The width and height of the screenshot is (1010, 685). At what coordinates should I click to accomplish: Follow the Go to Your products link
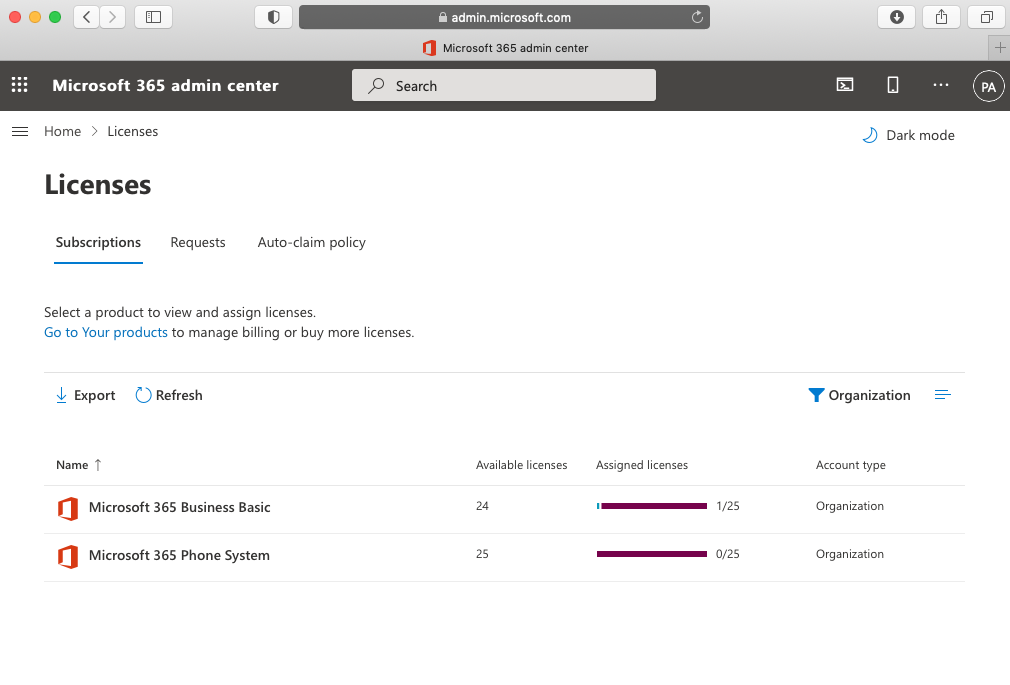click(106, 332)
